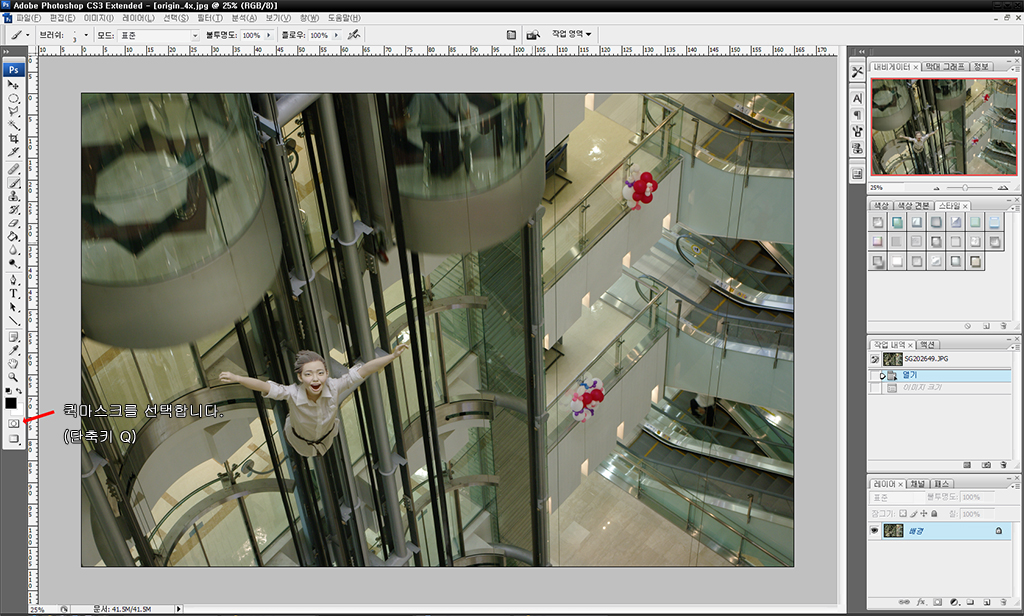Open the Character panel from the dock

[x=857, y=98]
